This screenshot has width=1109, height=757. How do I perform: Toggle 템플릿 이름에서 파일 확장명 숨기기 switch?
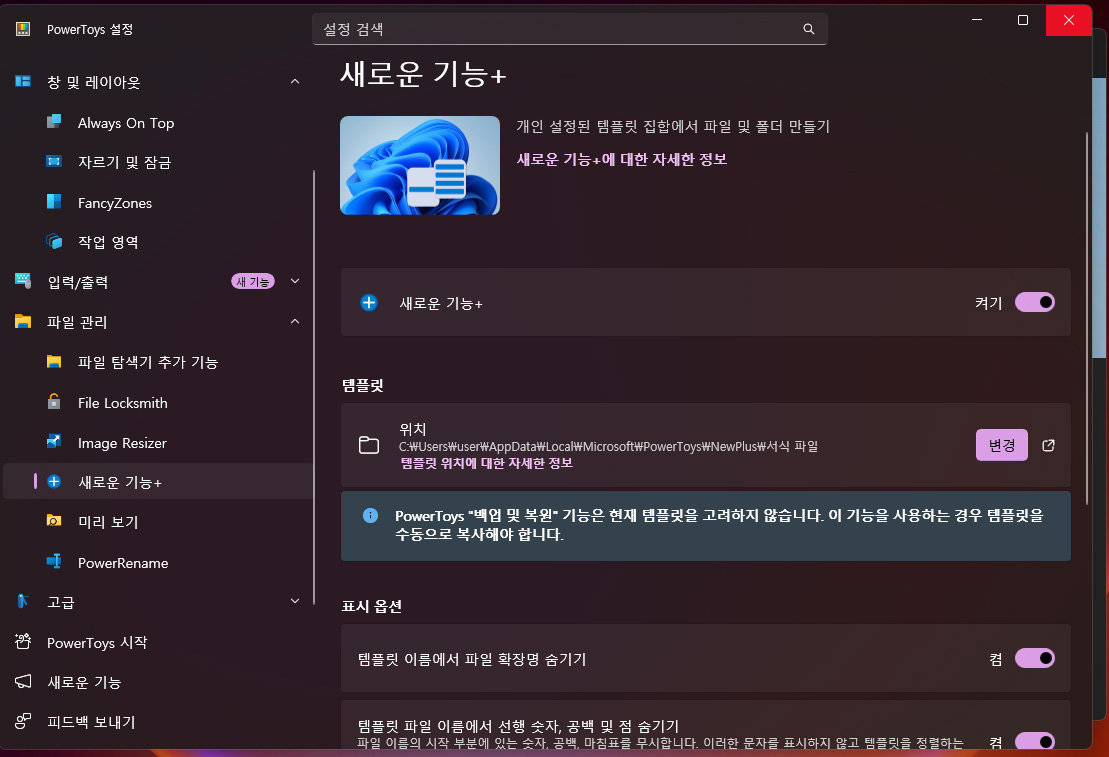tap(1034, 658)
